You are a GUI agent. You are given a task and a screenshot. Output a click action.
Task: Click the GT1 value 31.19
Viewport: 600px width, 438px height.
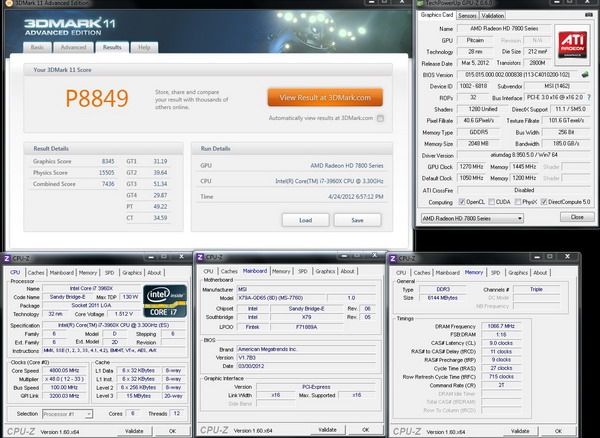point(160,161)
